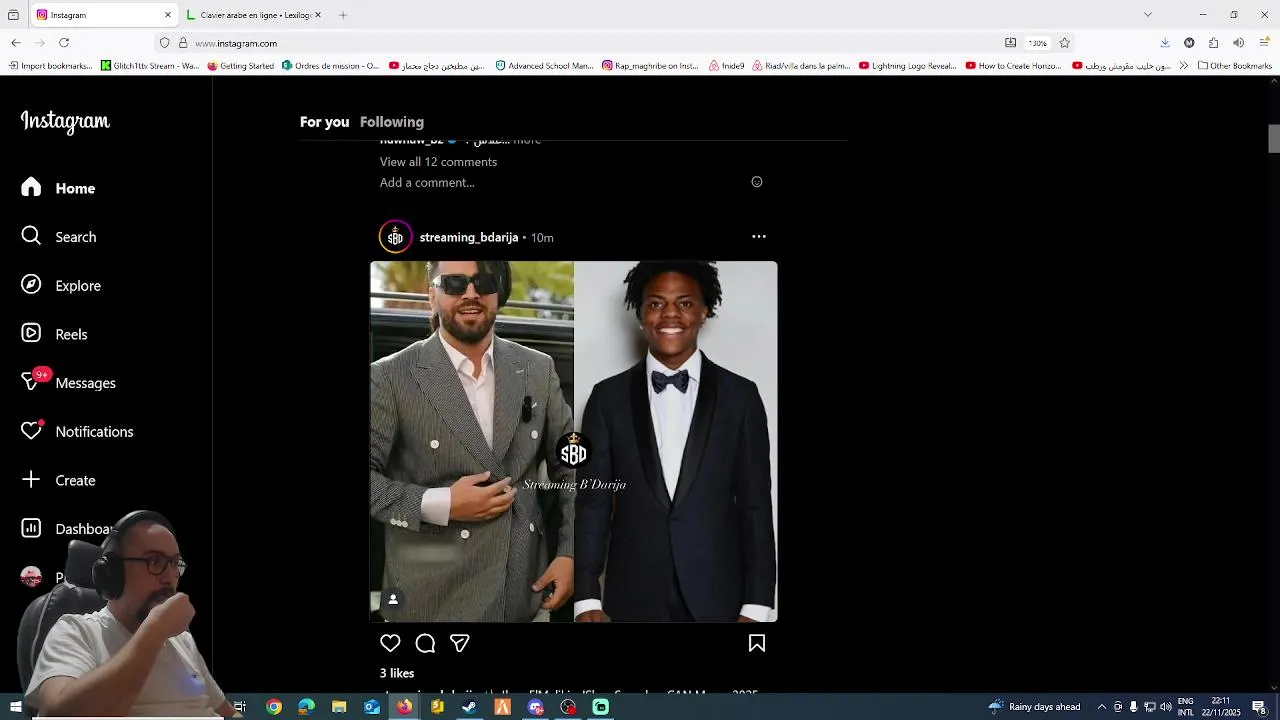Image resolution: width=1280 pixels, height=720 pixels.
Task: Open Instagram Search from sidebar
Action: [59, 237]
